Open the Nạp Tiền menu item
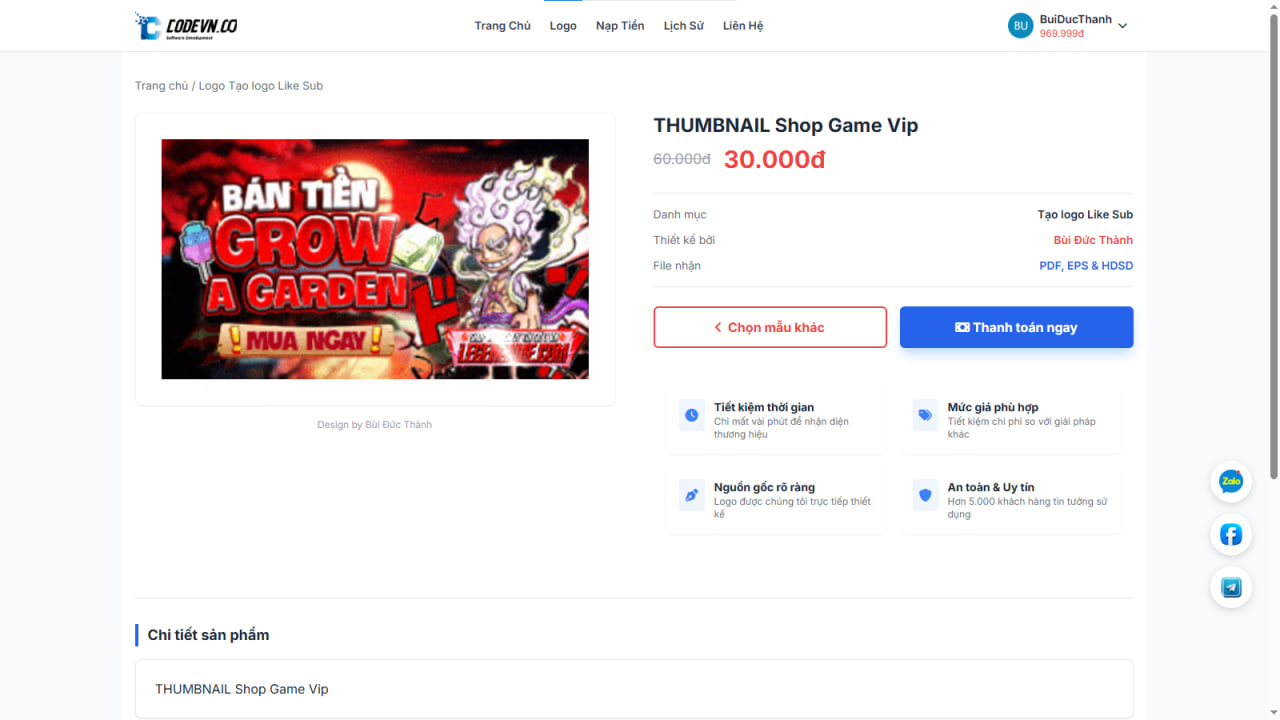The width and height of the screenshot is (1280, 720). tap(620, 26)
